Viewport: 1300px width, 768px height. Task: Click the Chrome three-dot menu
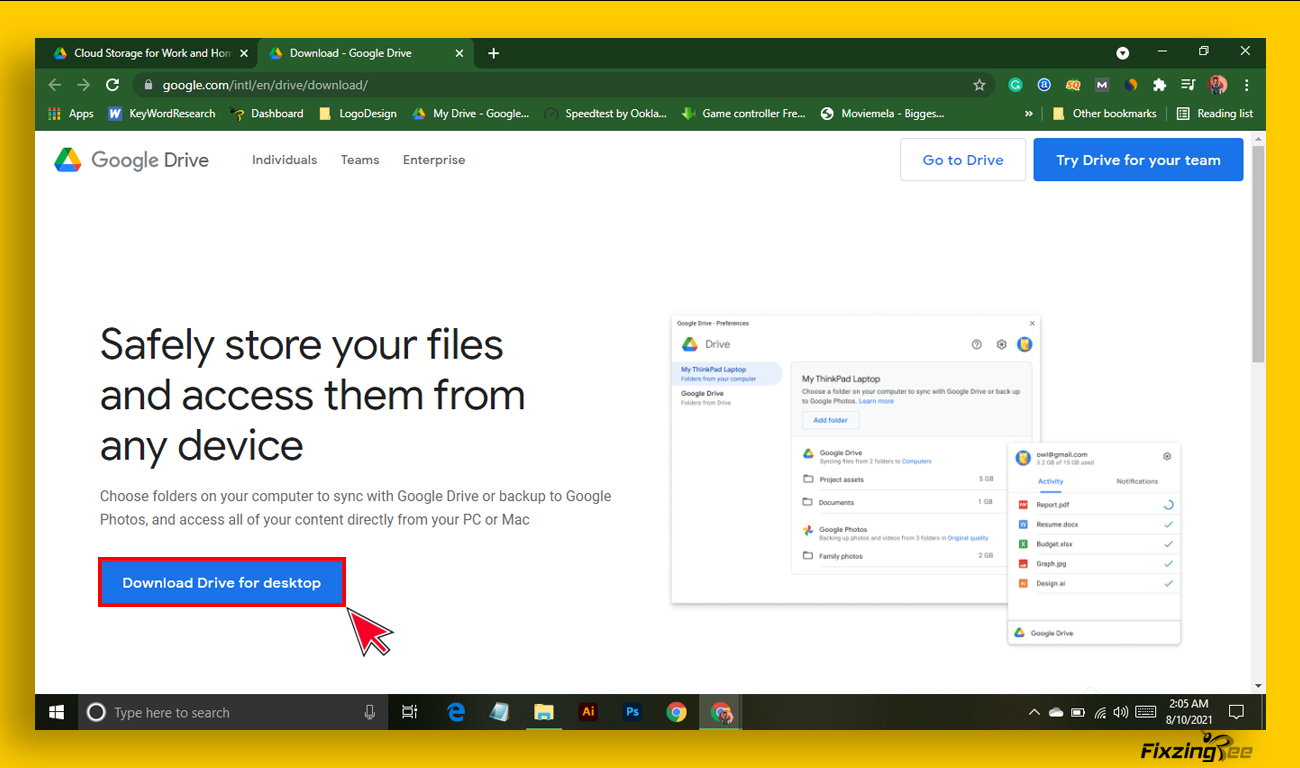(x=1247, y=85)
